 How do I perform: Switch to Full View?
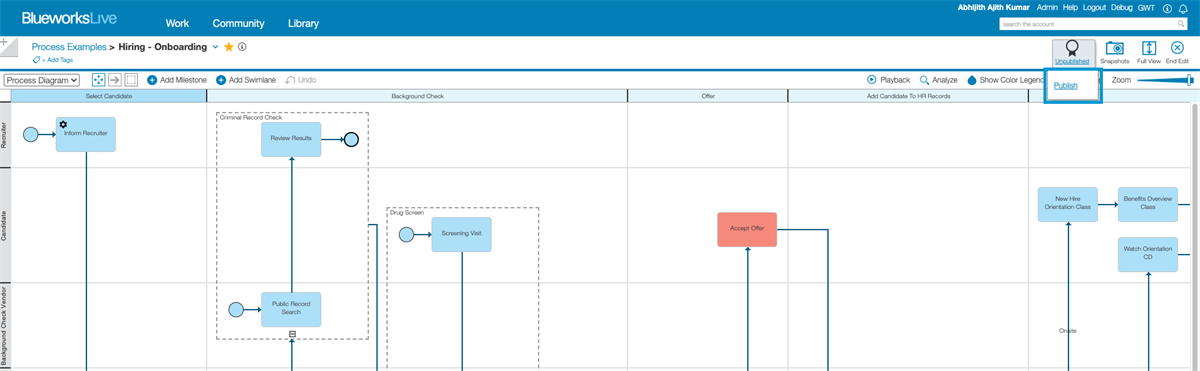click(x=1148, y=52)
